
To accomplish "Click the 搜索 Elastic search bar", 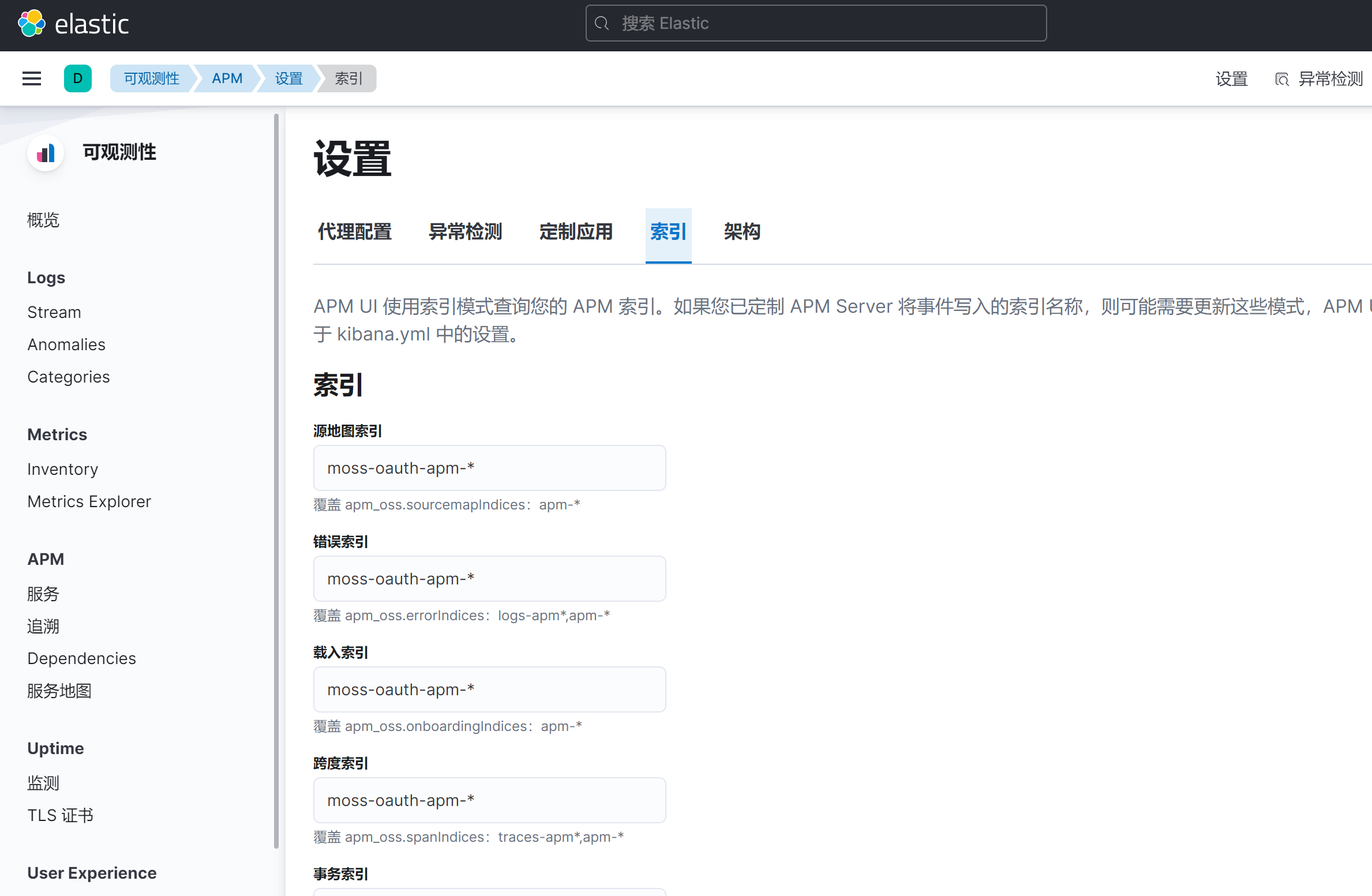I will click(x=815, y=23).
